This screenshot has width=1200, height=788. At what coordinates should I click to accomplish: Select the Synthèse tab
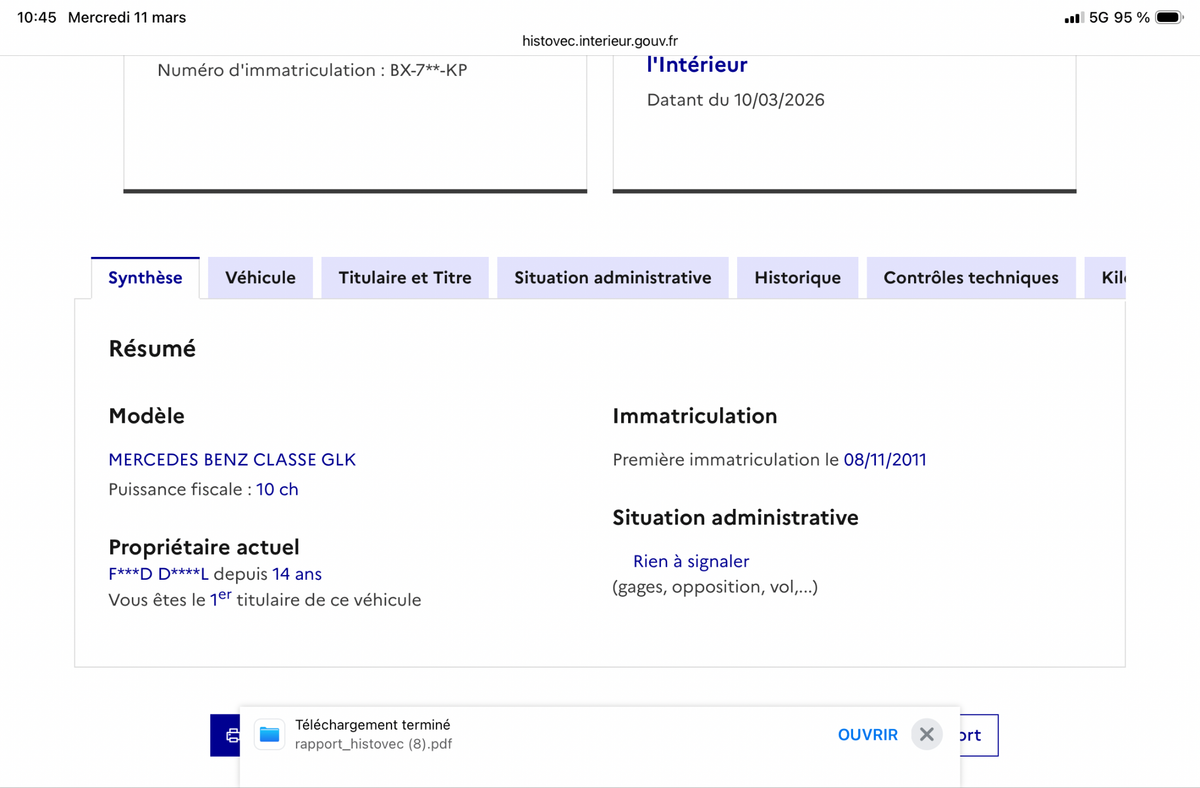(x=145, y=278)
